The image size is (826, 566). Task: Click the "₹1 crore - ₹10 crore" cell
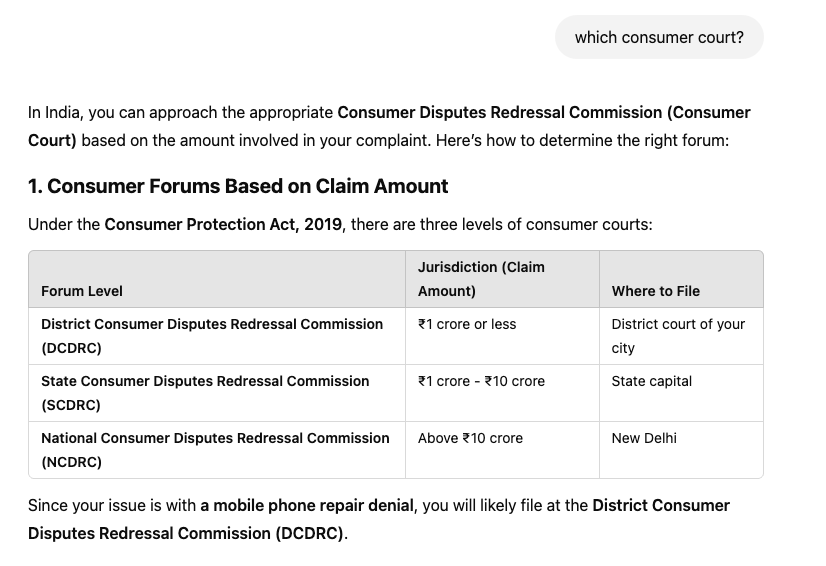(481, 381)
